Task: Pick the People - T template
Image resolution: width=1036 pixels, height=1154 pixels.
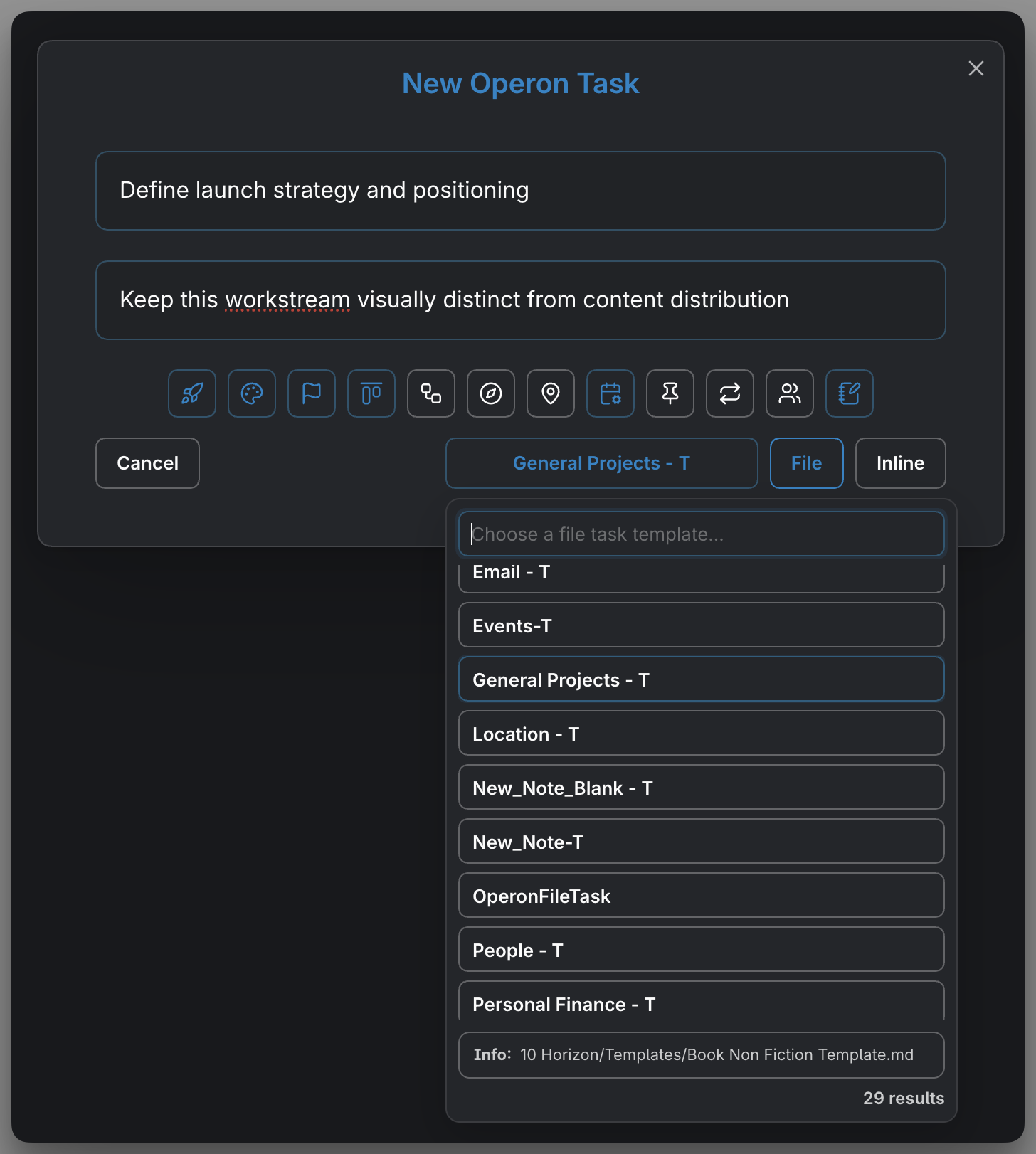Action: pyautogui.click(x=702, y=950)
